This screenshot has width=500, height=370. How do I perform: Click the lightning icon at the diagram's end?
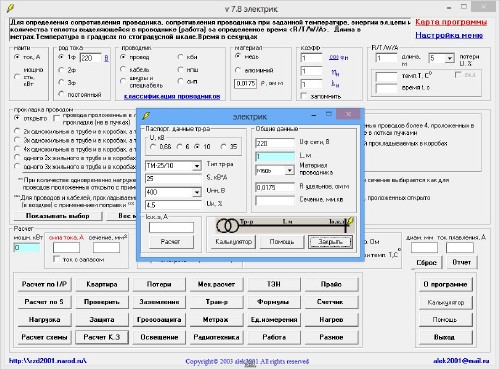(350, 221)
